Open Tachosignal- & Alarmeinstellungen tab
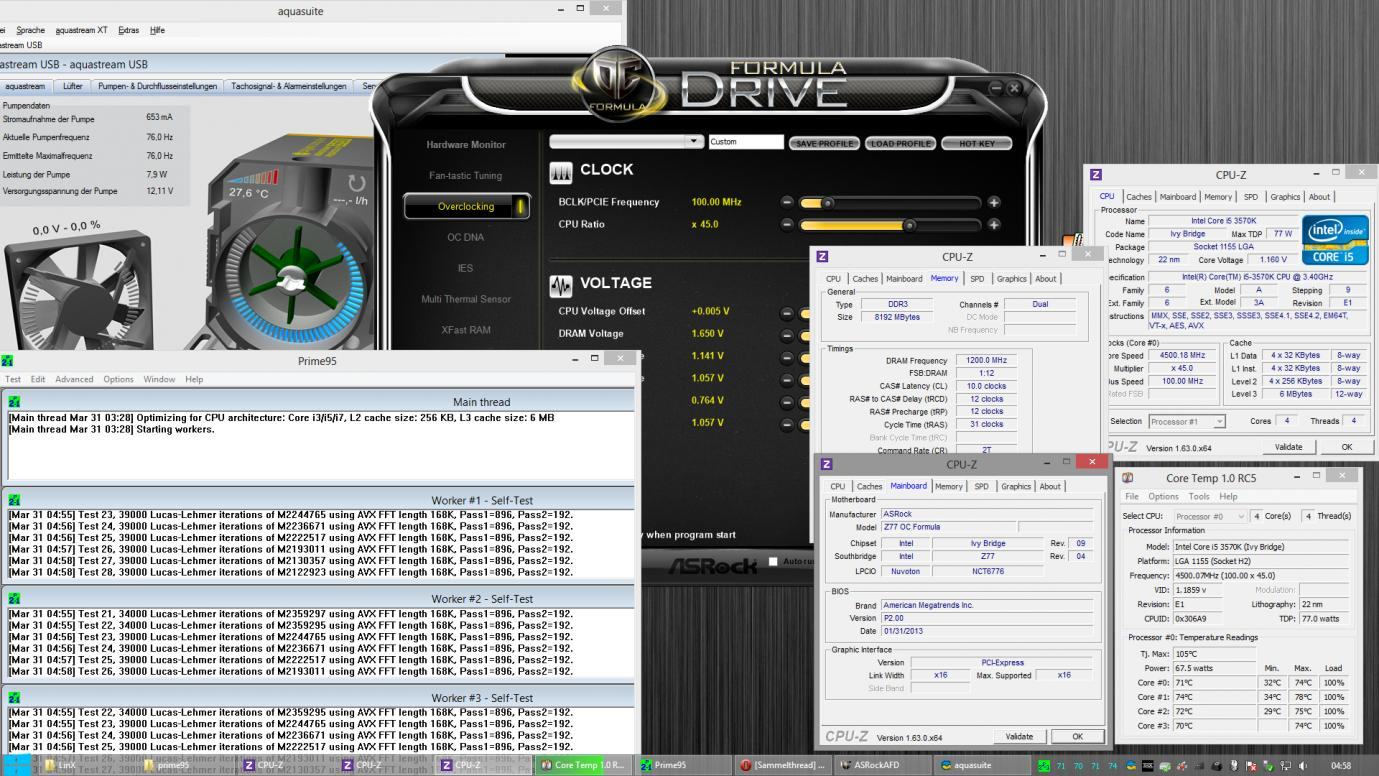Screen dimensions: 1379x776 pyautogui.click(x=289, y=87)
